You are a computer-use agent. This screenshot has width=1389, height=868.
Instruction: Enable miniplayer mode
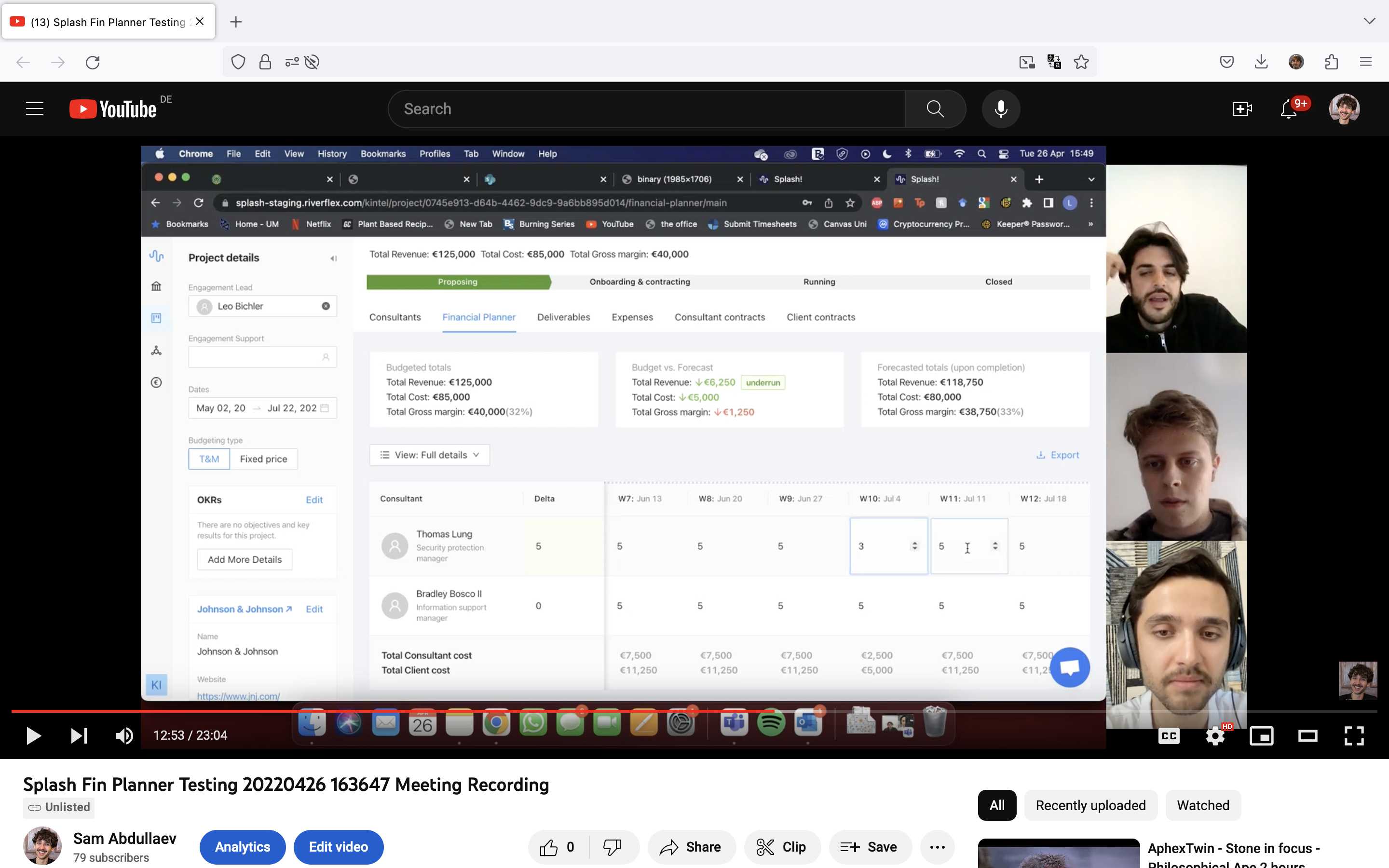click(1261, 736)
